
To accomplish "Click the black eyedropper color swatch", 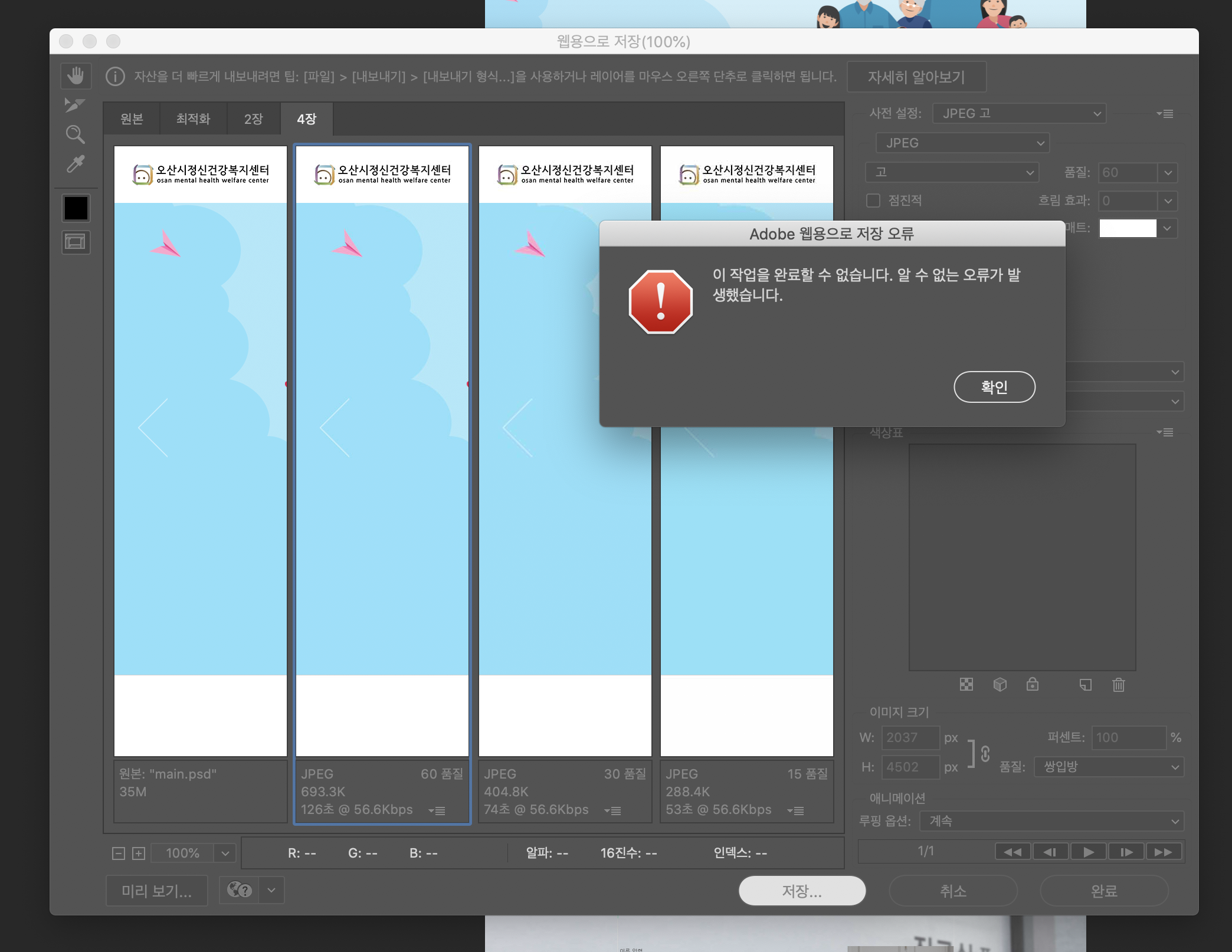I will point(76,208).
